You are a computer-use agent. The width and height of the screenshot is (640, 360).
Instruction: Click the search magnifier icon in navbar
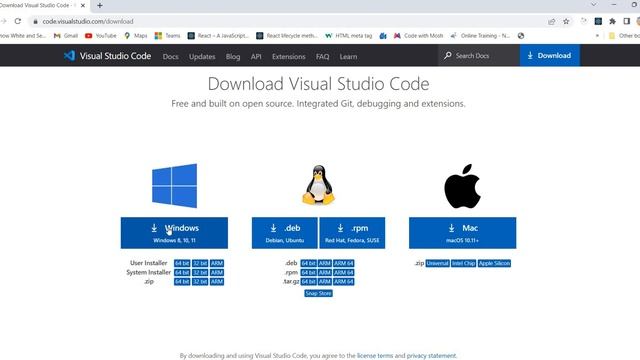pos(448,55)
